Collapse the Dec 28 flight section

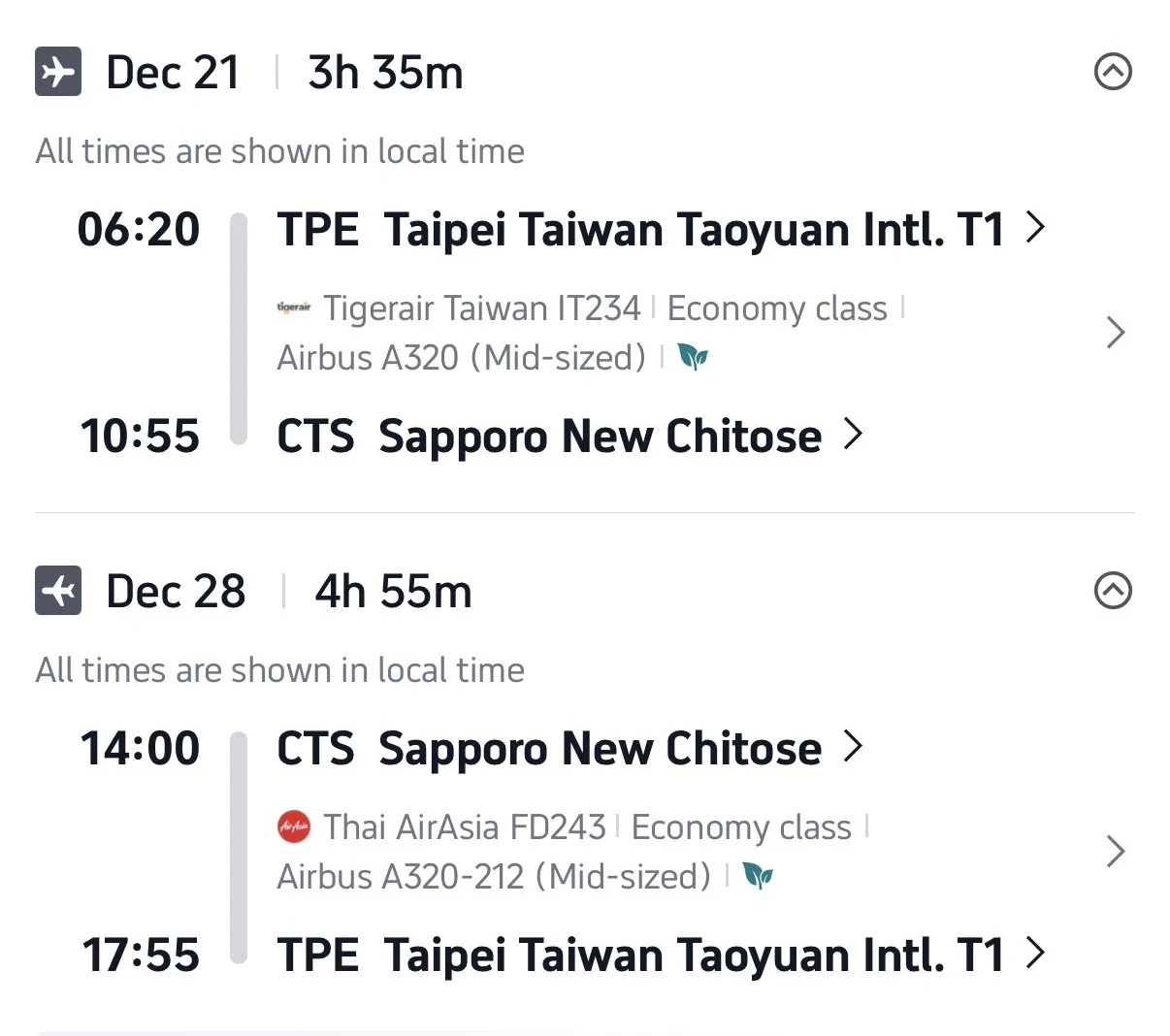(x=1113, y=591)
